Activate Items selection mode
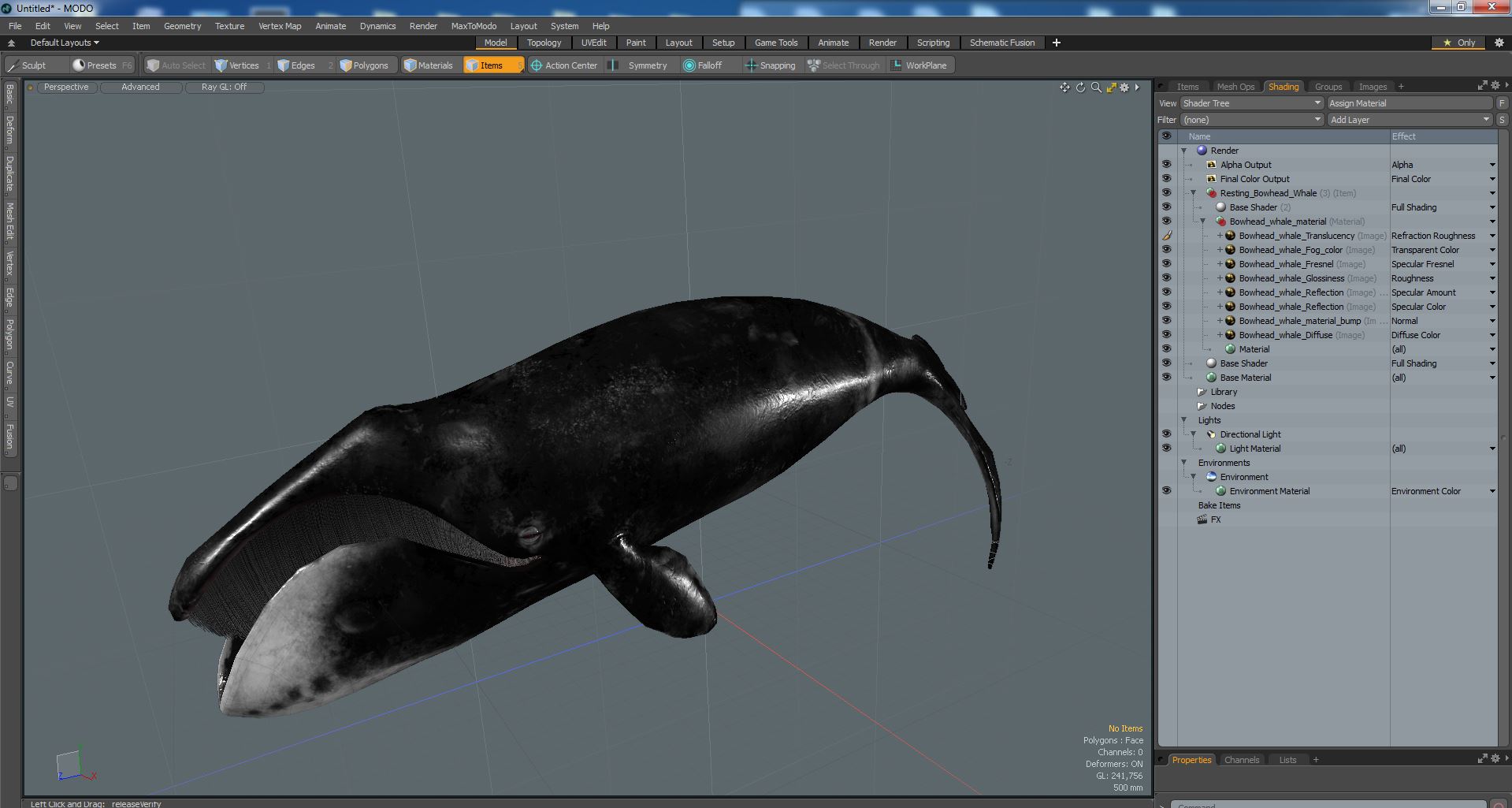 pos(493,65)
